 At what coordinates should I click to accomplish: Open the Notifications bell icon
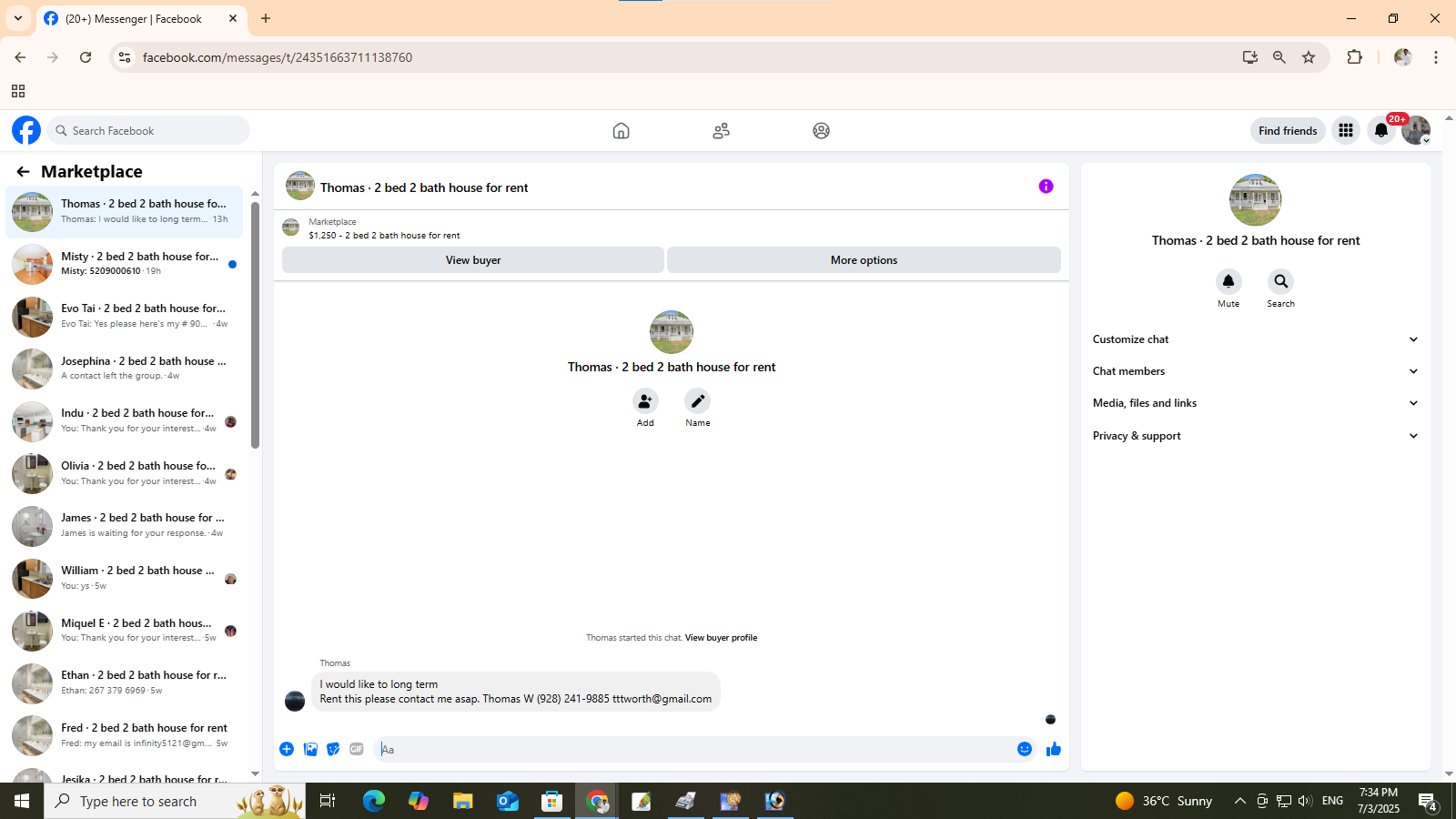click(1381, 130)
